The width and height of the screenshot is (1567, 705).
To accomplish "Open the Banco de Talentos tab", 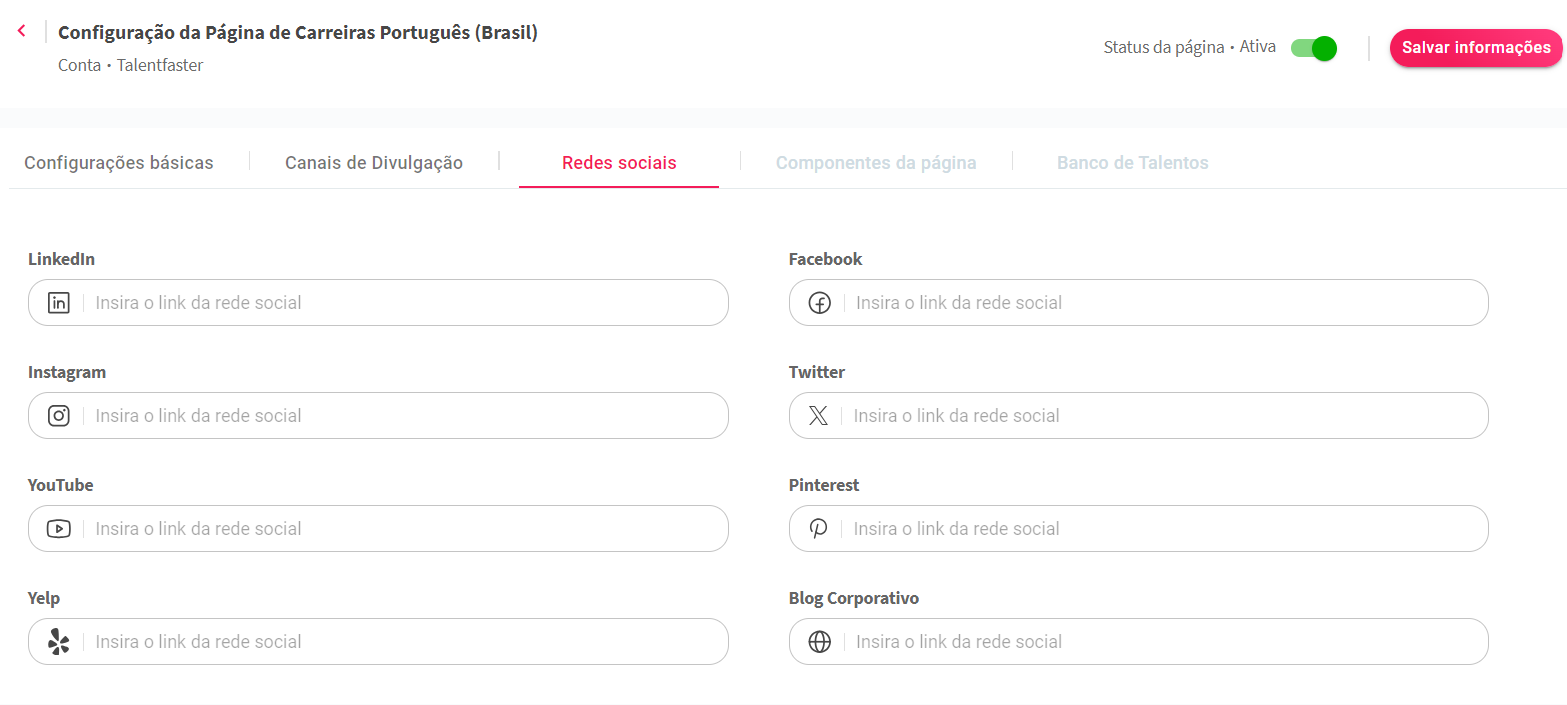I will (x=1133, y=163).
